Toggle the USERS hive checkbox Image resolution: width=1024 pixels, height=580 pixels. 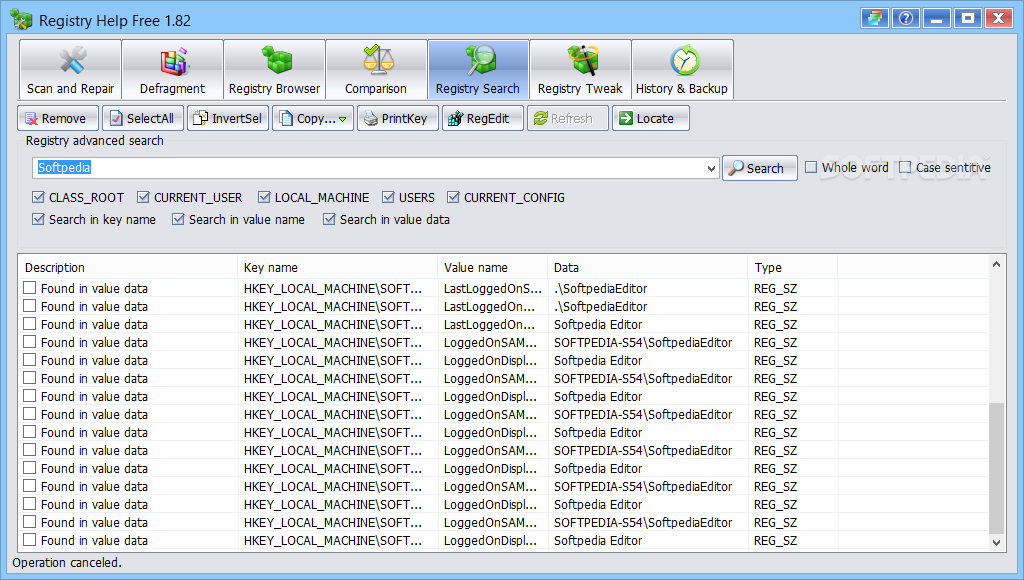tap(389, 197)
